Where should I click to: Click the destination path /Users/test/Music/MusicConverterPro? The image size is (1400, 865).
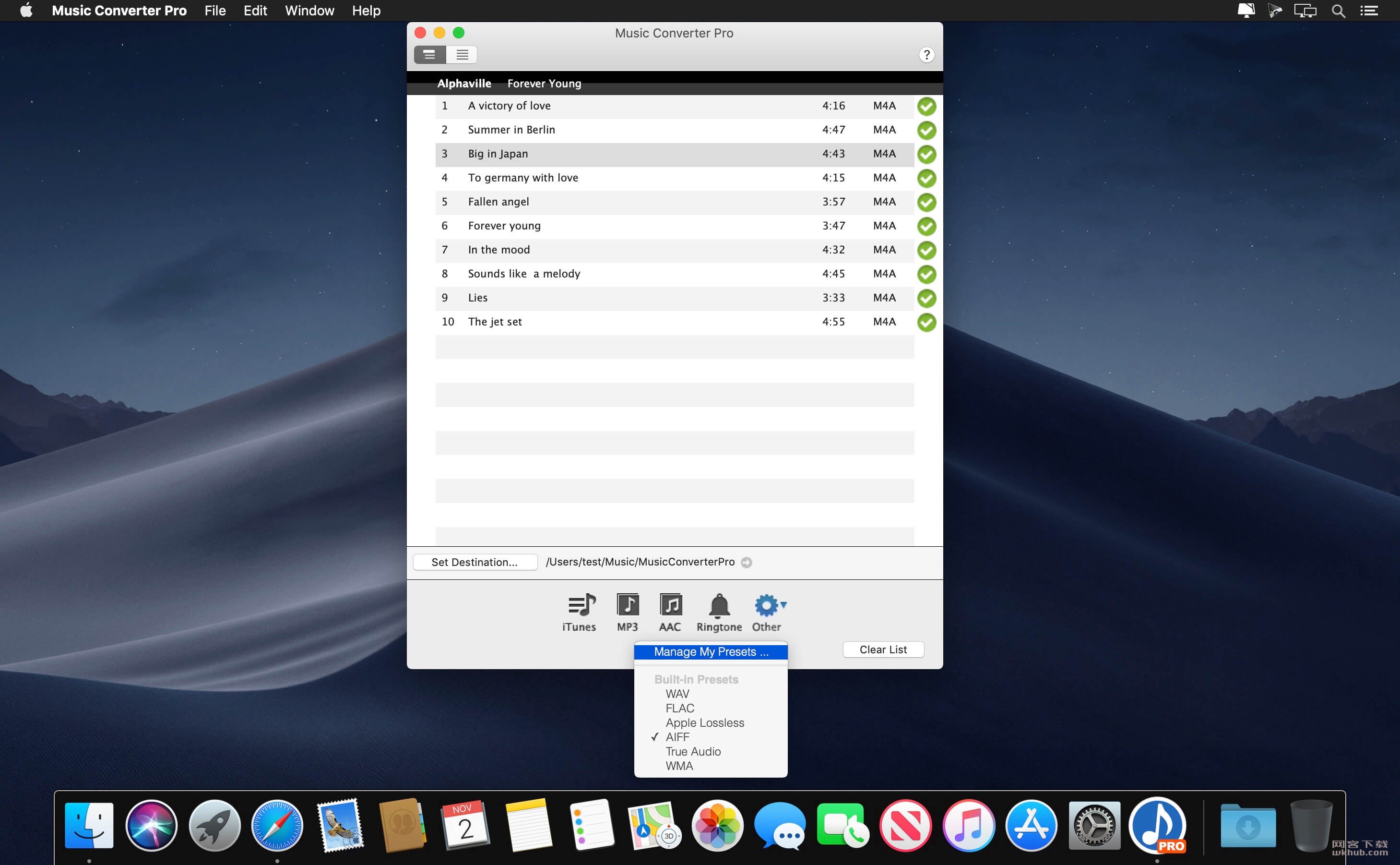[x=640, y=563]
